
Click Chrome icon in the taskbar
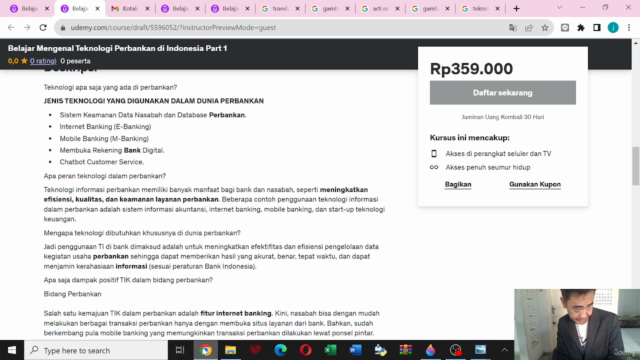tap(206, 350)
